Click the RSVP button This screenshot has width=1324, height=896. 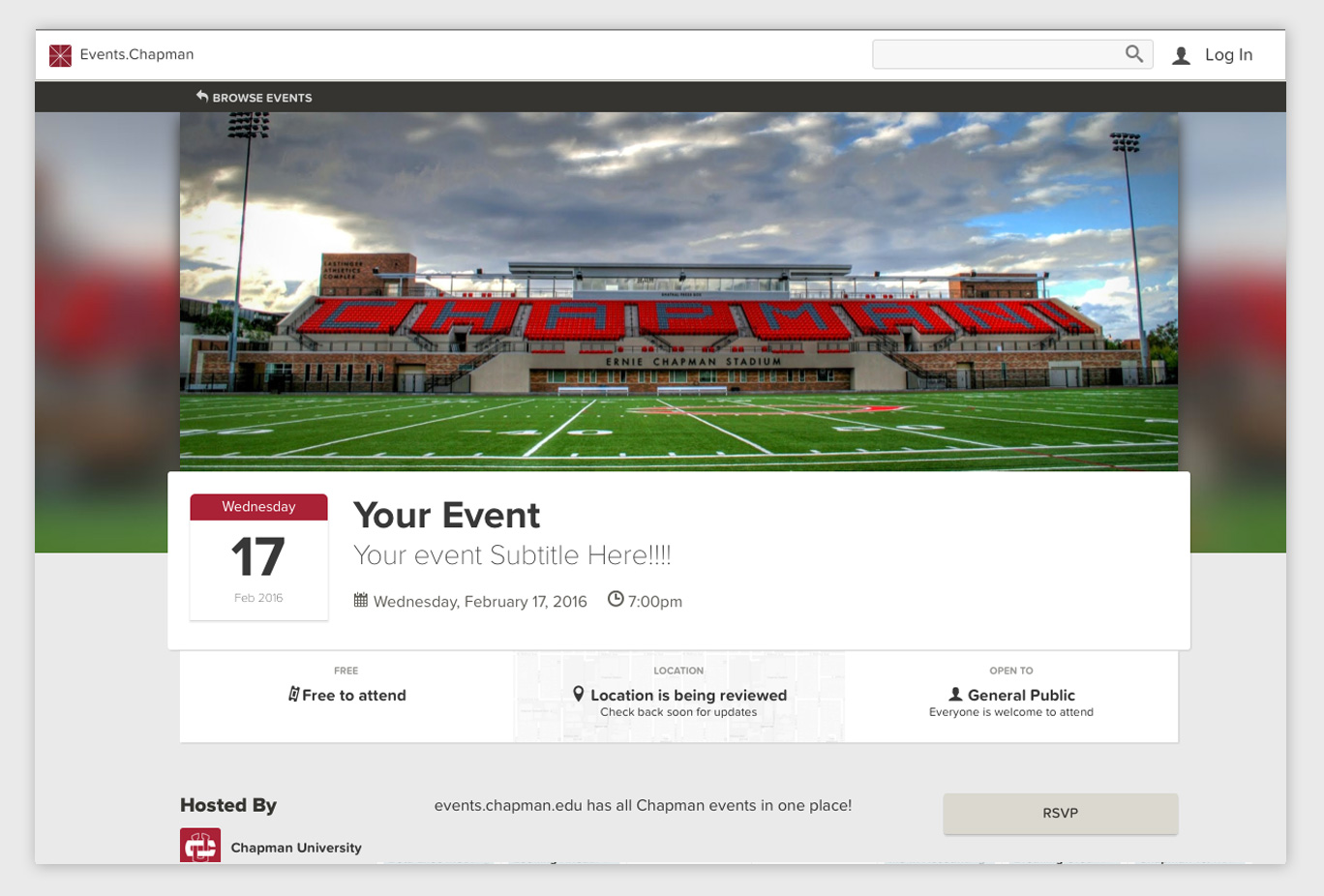[x=1061, y=813]
